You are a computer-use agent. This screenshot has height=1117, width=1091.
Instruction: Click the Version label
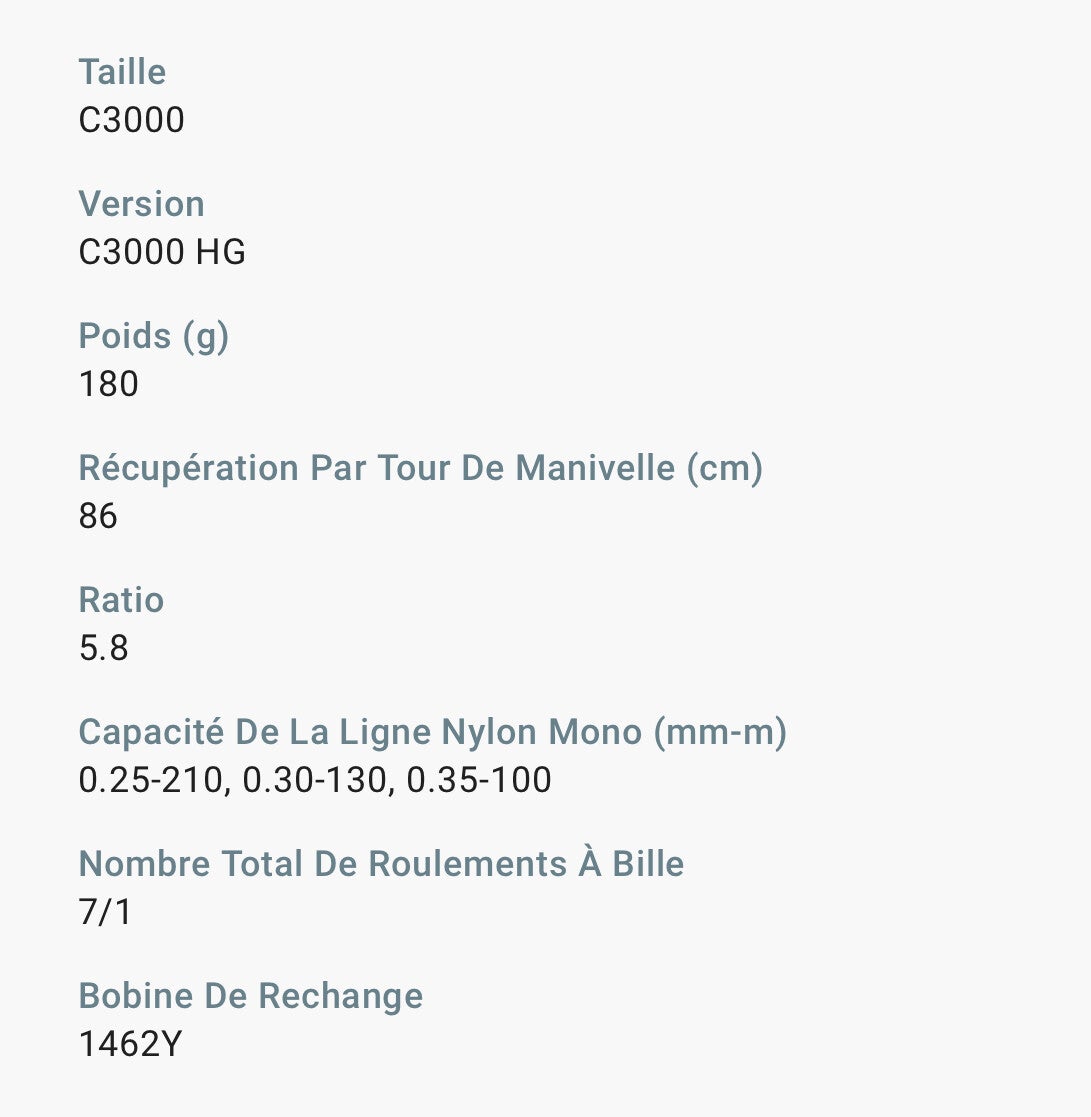click(x=141, y=204)
